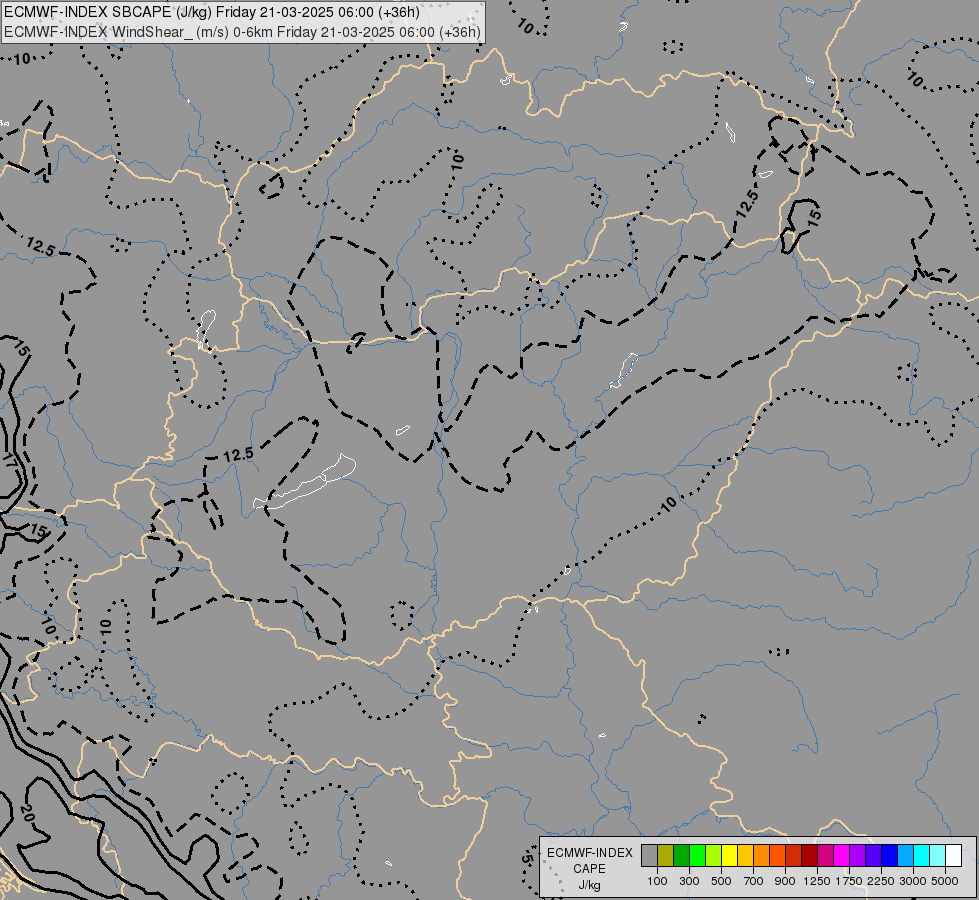Click the SBCAPE title line at the top

coord(212,12)
